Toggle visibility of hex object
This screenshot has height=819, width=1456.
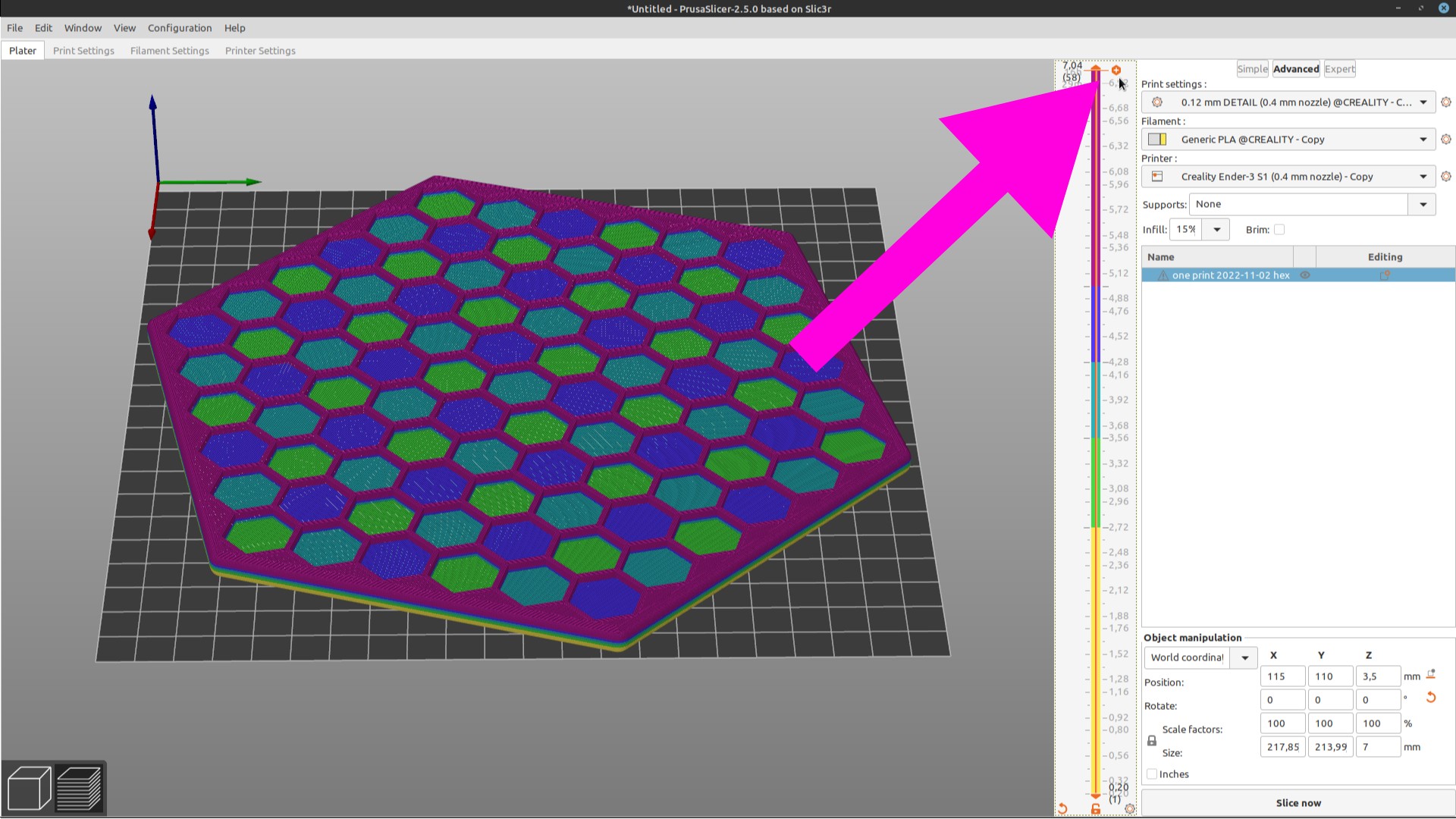pos(1305,275)
